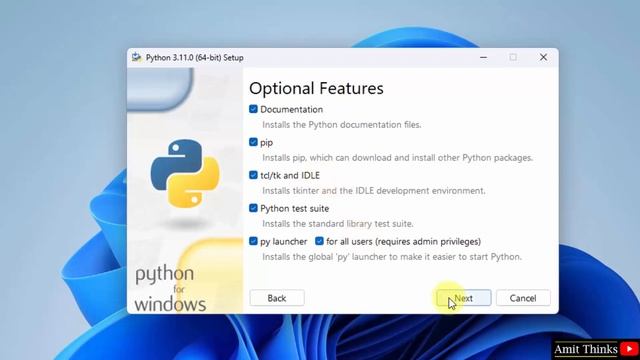
Task: Click the 'Optional Features' heading
Action: [316, 88]
